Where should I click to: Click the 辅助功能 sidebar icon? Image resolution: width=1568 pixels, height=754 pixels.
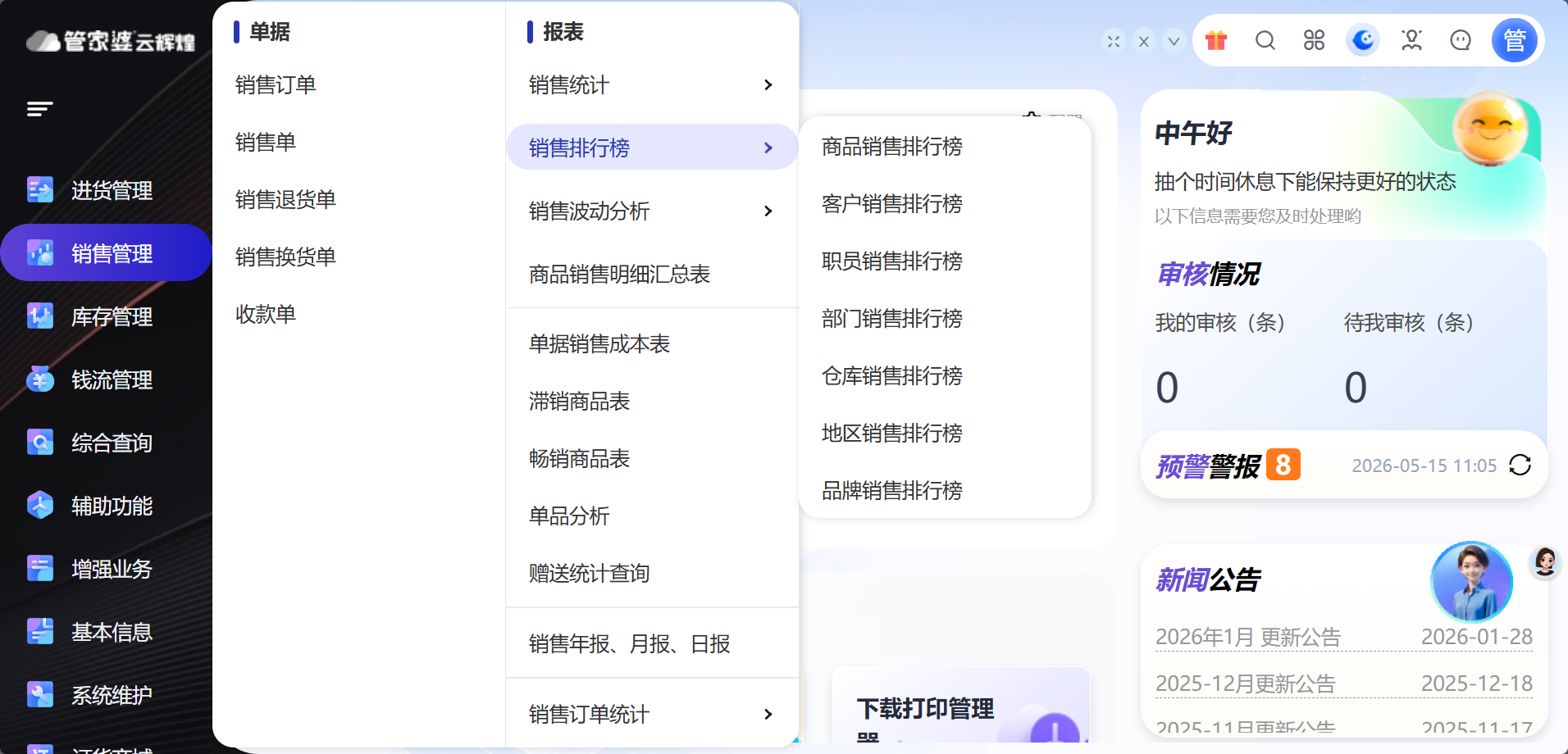[39, 506]
